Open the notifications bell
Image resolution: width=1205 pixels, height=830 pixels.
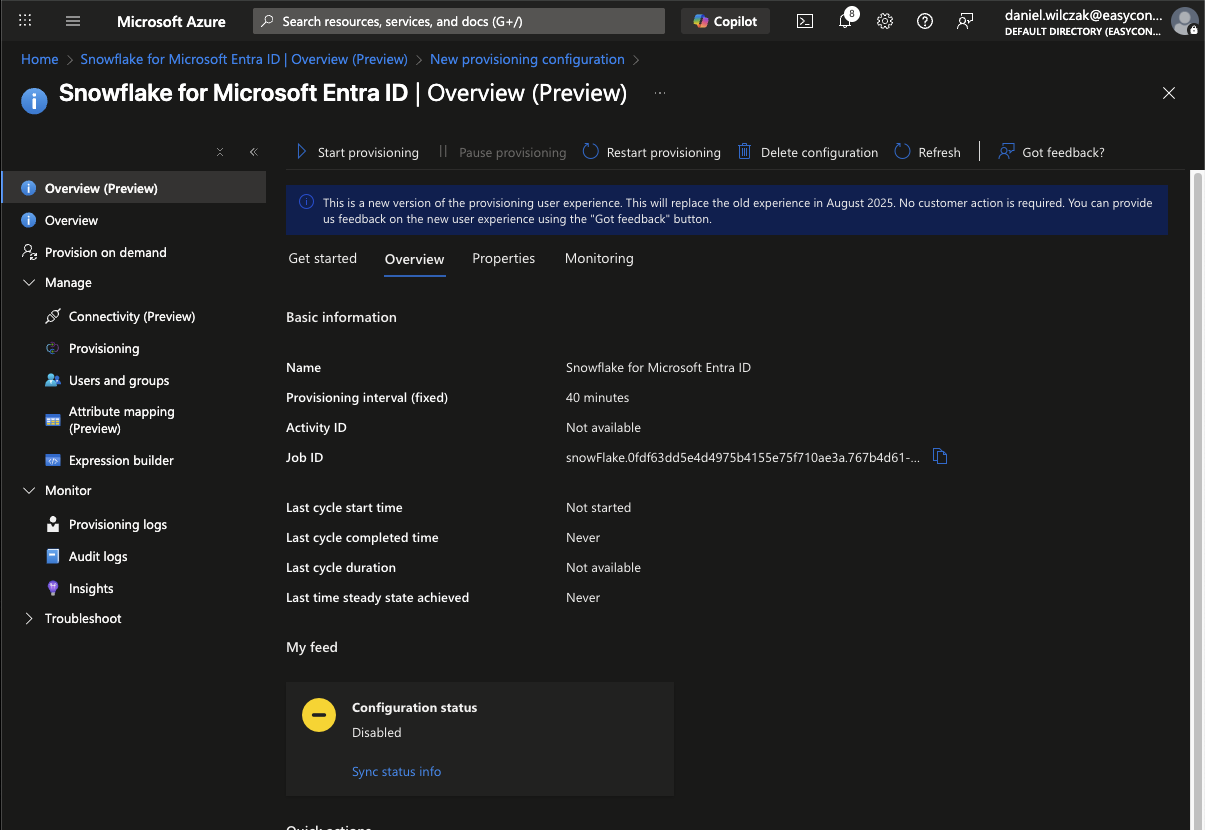[x=845, y=21]
